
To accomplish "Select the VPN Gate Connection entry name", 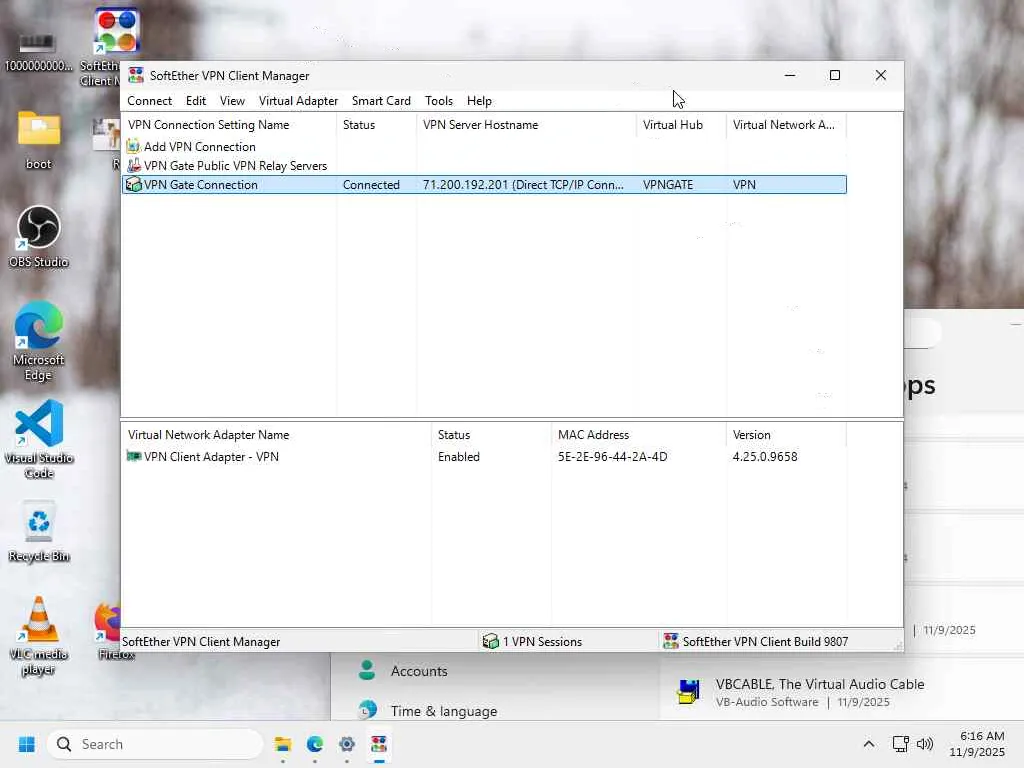I will pos(200,185).
